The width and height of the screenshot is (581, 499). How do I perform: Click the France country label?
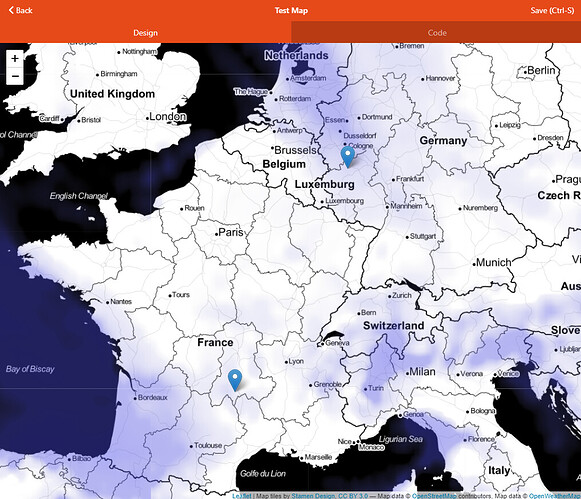coord(215,342)
